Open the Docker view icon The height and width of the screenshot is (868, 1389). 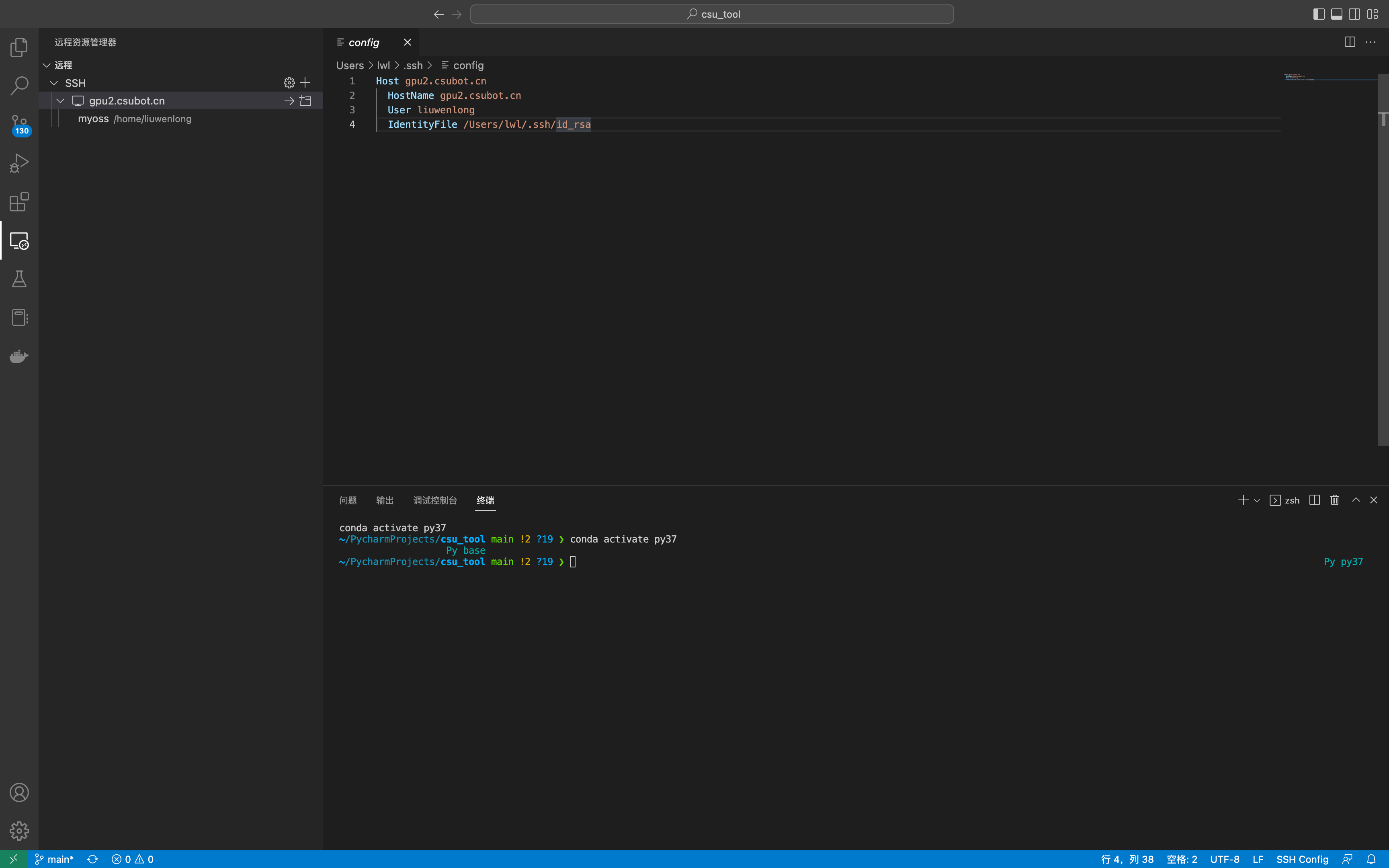click(19, 356)
